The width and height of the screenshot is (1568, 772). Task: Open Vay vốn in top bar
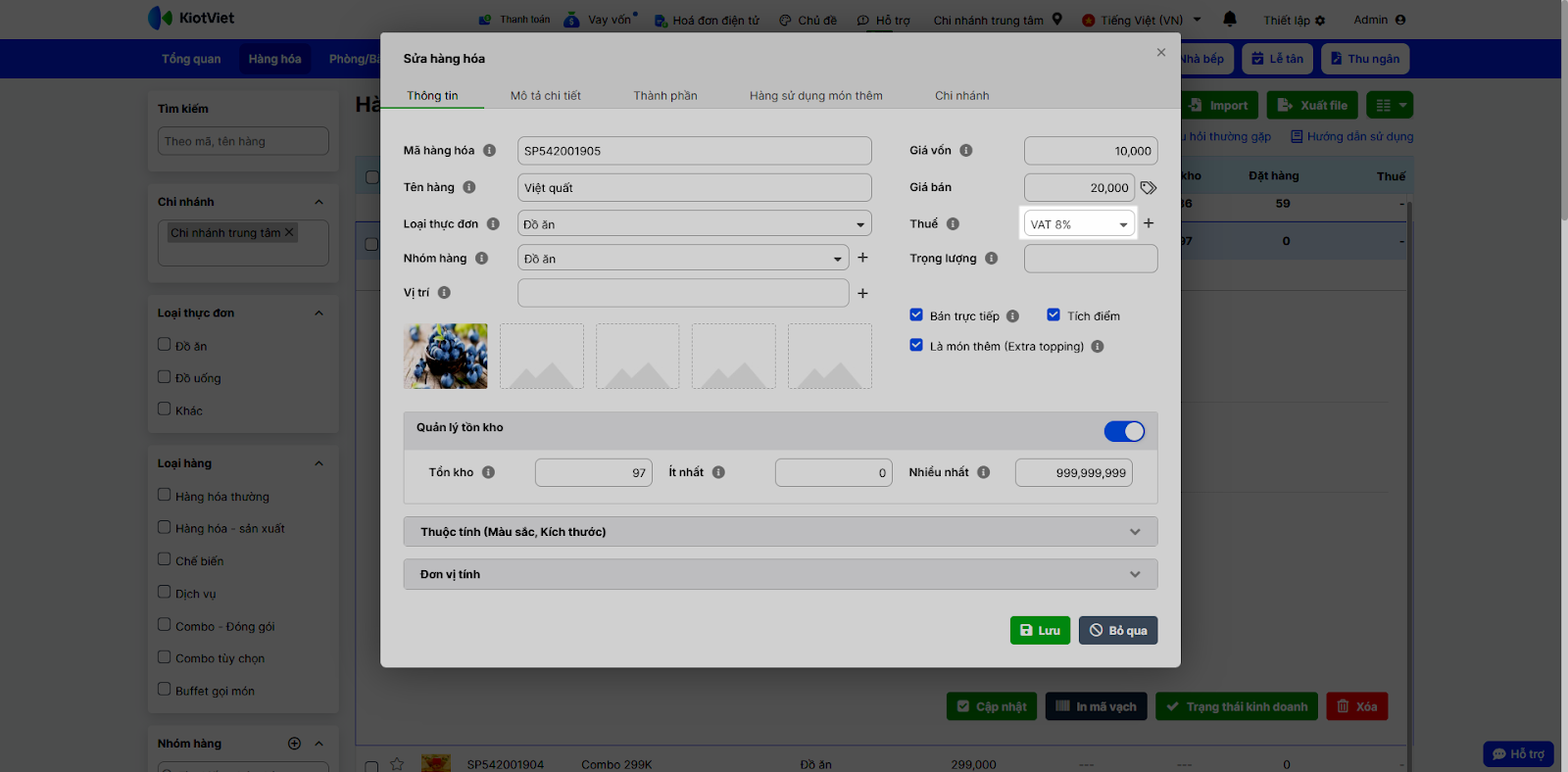click(600, 20)
